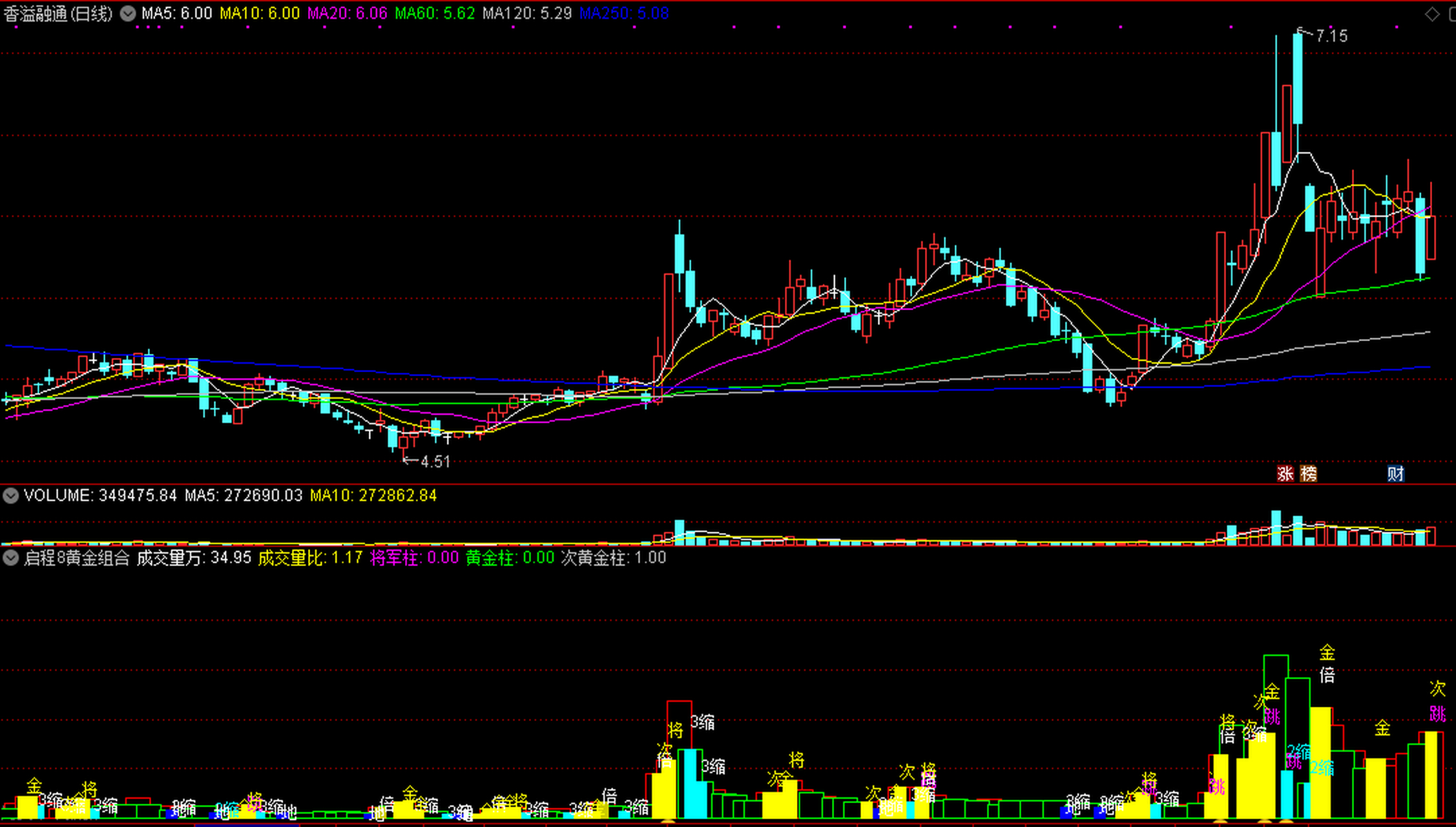Click the blue 财 marker icon

[1395, 474]
